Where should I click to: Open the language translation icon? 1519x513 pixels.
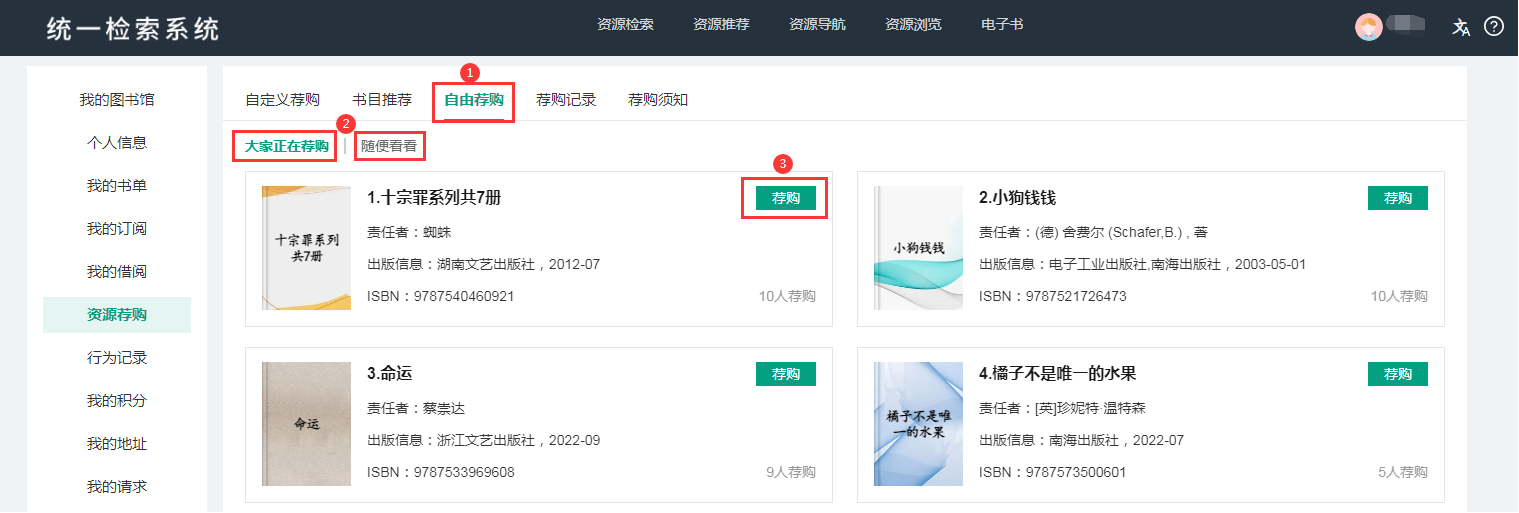(x=1461, y=27)
